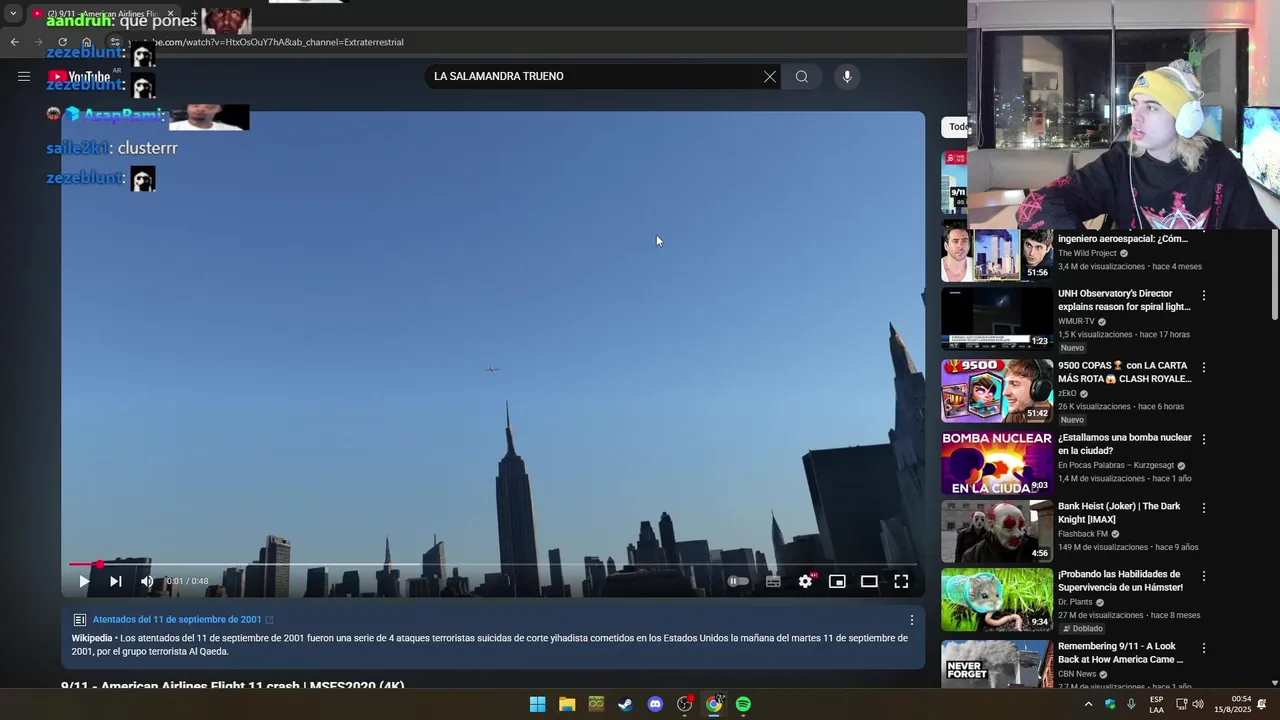Show hidden system tray icons
Screen dimensions: 1280x720
1088,704
